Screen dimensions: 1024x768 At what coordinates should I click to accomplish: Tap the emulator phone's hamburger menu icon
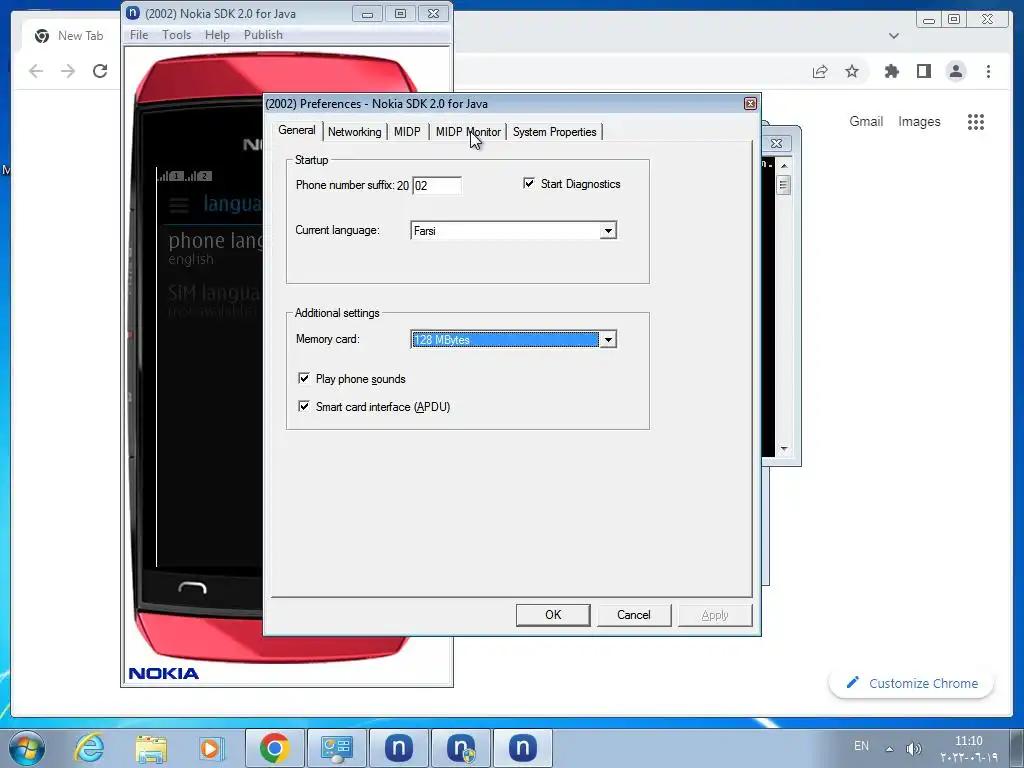pyautogui.click(x=179, y=204)
